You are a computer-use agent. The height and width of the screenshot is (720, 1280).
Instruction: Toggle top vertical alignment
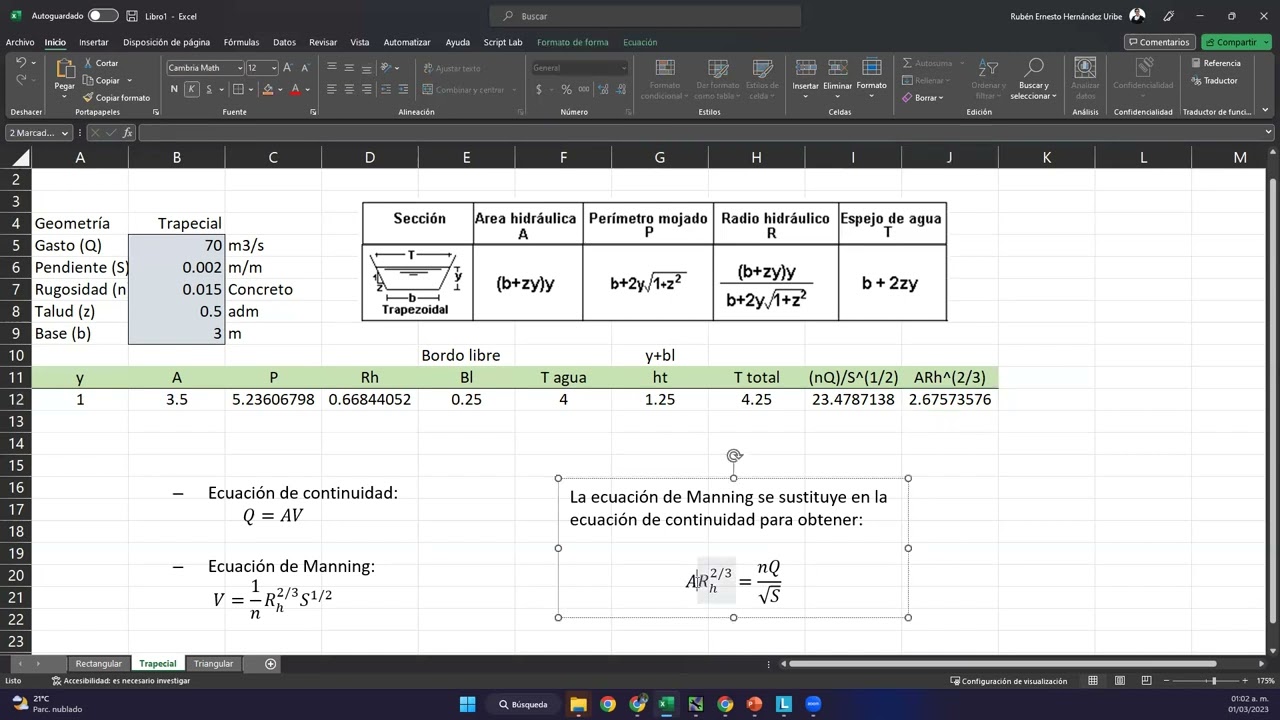(x=333, y=68)
